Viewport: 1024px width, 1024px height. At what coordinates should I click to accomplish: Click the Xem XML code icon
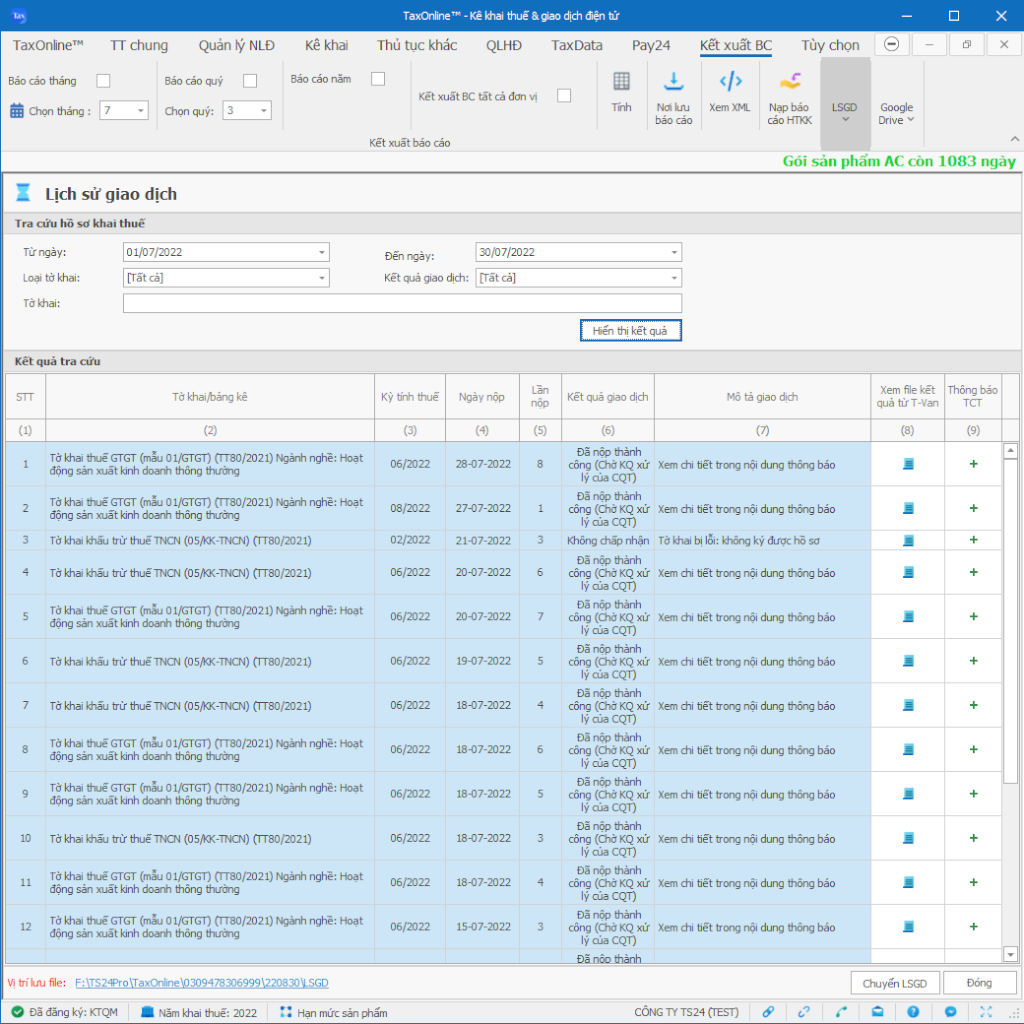730,82
